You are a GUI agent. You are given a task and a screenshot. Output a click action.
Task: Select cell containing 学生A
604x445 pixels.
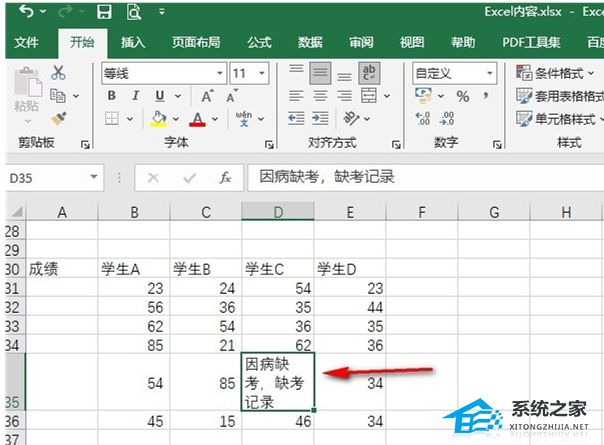click(x=134, y=269)
